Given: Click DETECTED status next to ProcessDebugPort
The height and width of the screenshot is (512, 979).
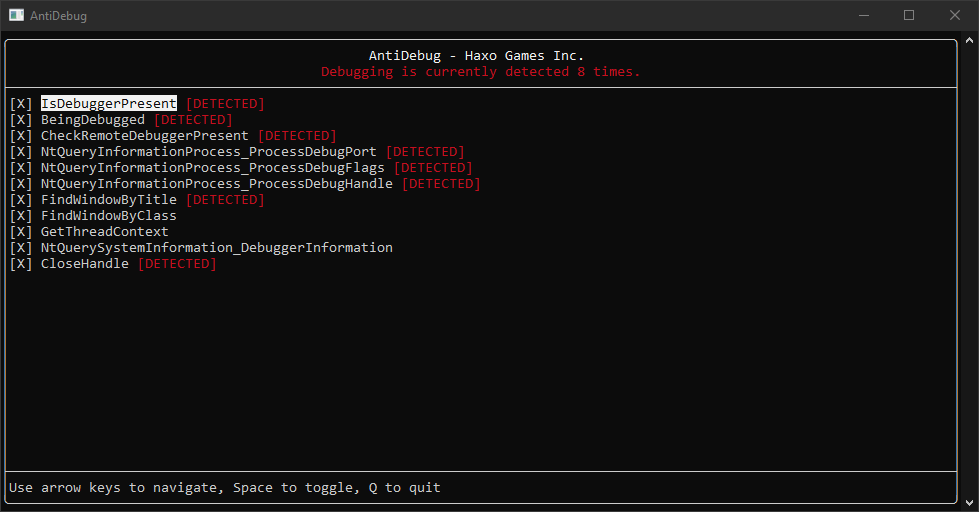Looking at the screenshot, I should pyautogui.click(x=425, y=152).
